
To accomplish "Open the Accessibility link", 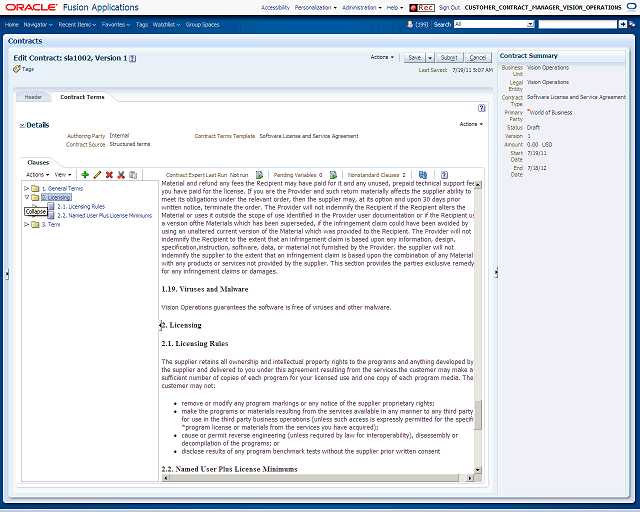I will tap(276, 8).
